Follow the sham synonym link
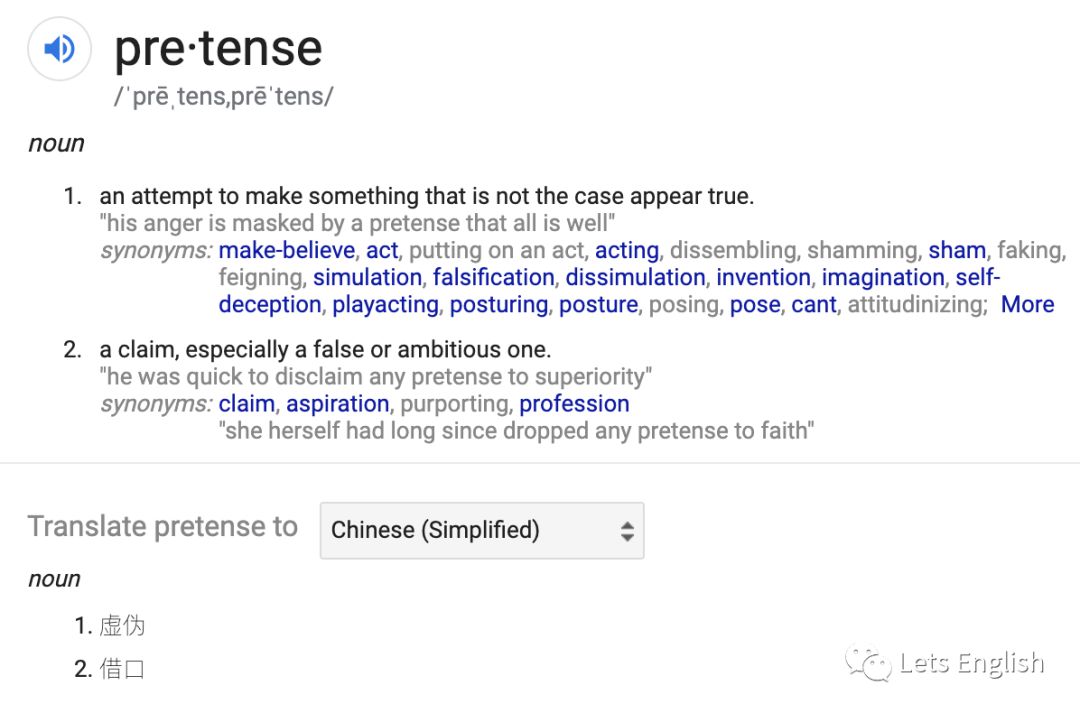The image size is (1080, 713). point(957,250)
